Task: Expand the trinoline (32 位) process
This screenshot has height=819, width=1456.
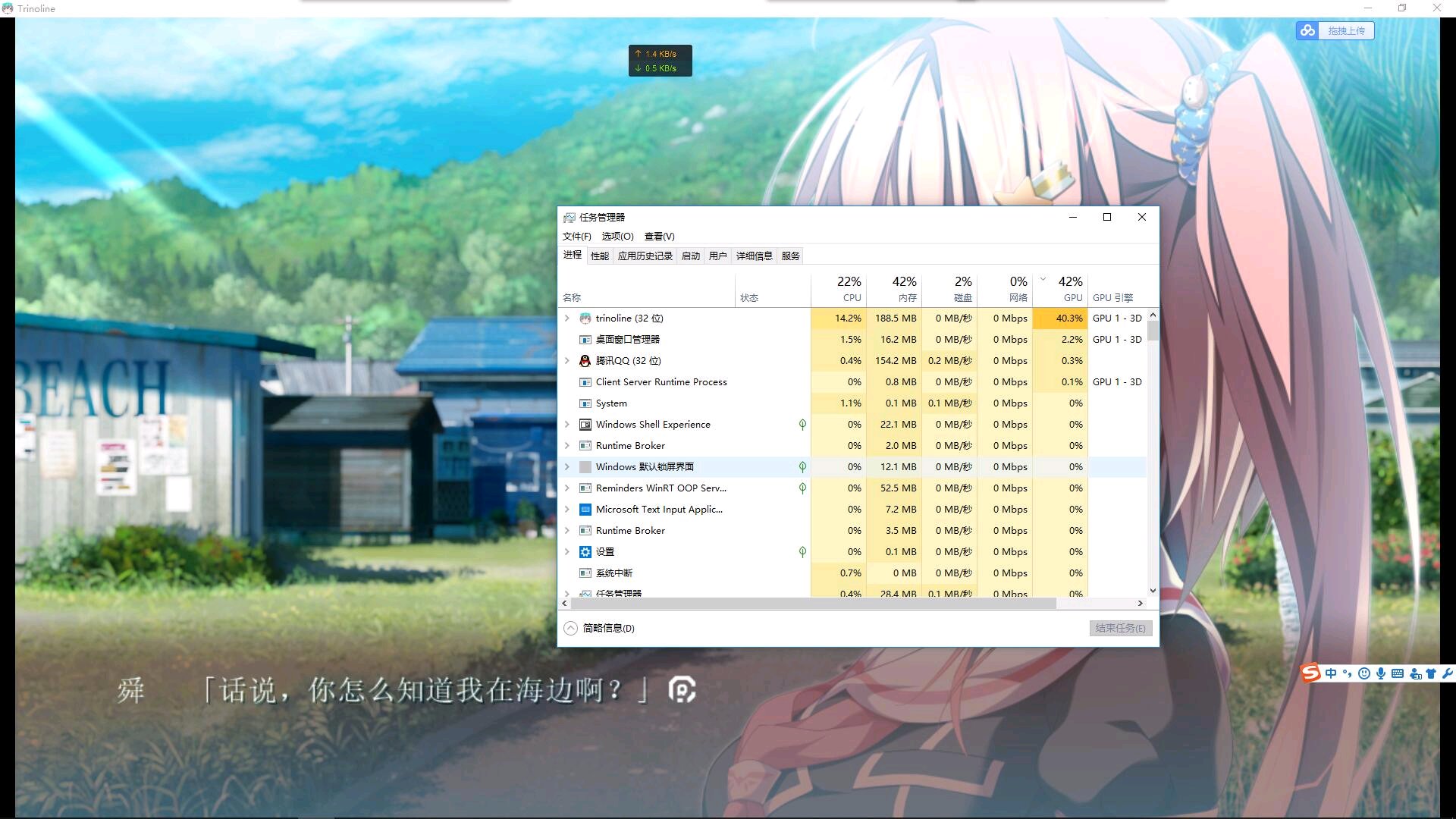Action: 566,318
